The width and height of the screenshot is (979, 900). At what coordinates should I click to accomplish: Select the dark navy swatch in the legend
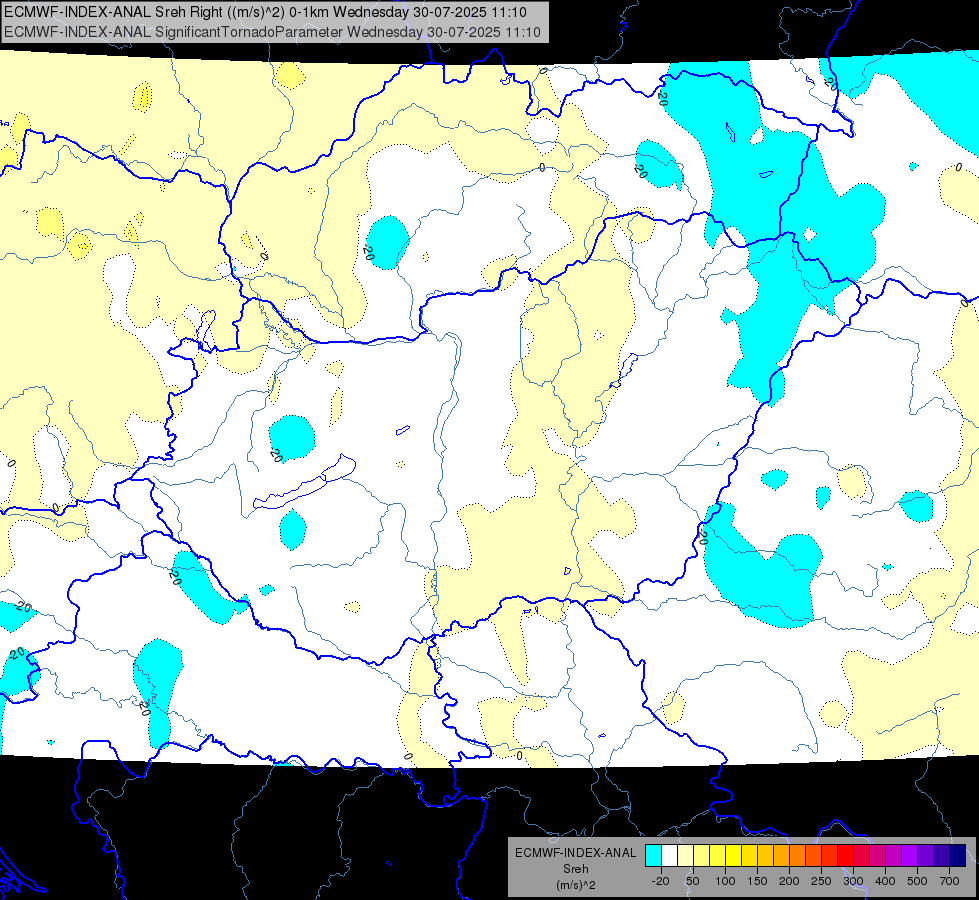(958, 856)
